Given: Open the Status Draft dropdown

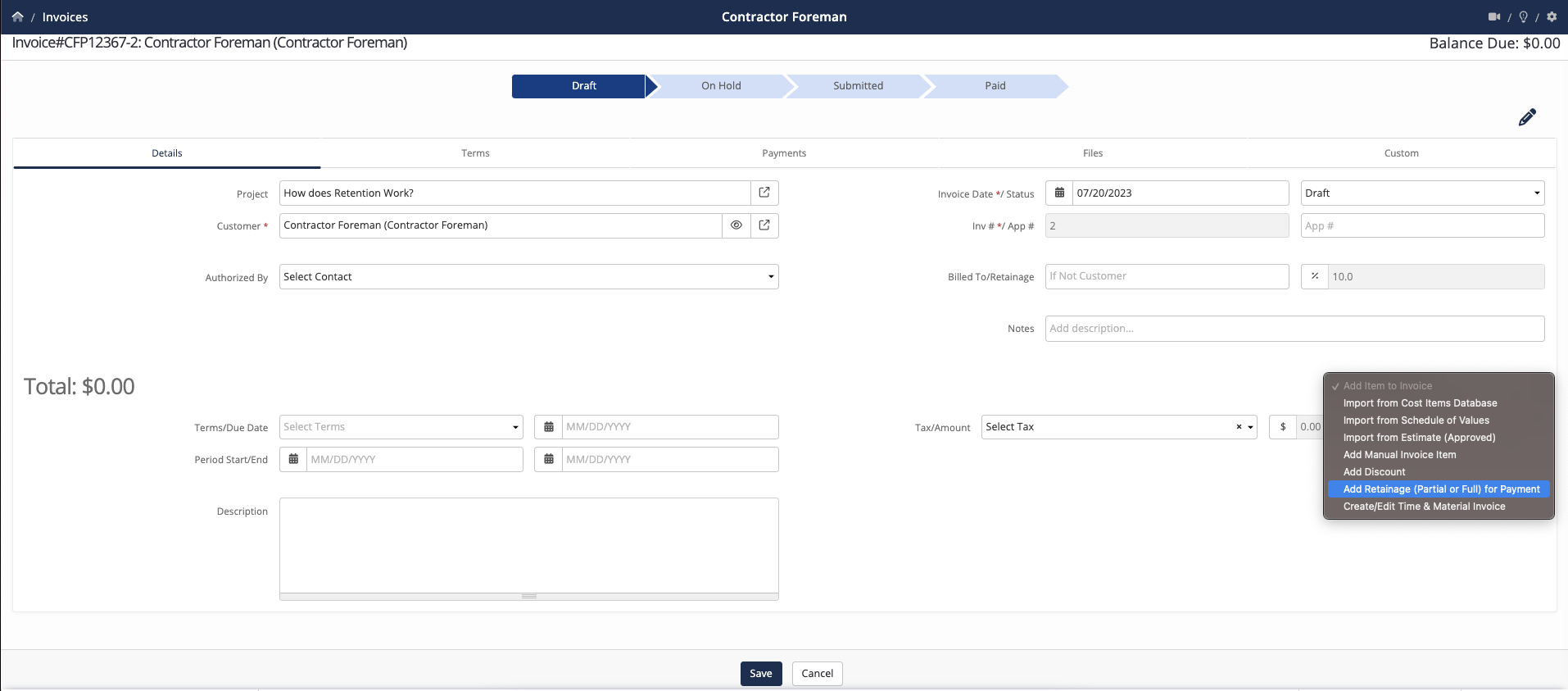Looking at the screenshot, I should (x=1422, y=193).
